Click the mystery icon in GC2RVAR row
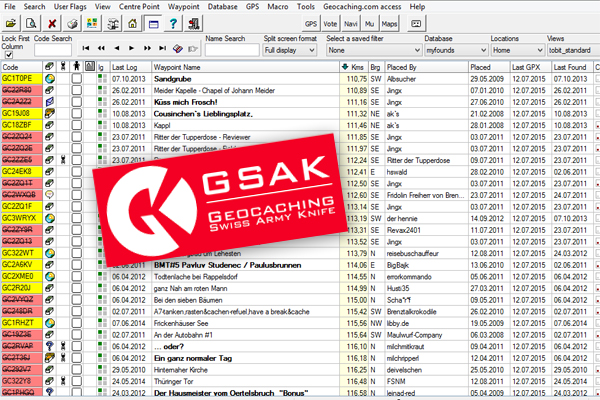The image size is (600, 400). [x=49, y=346]
